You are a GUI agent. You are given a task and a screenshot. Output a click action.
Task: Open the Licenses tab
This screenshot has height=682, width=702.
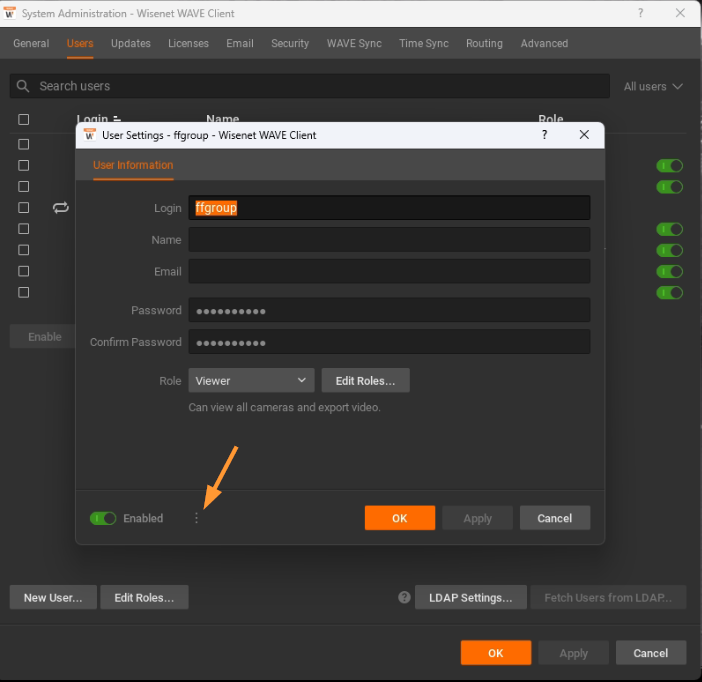point(188,43)
